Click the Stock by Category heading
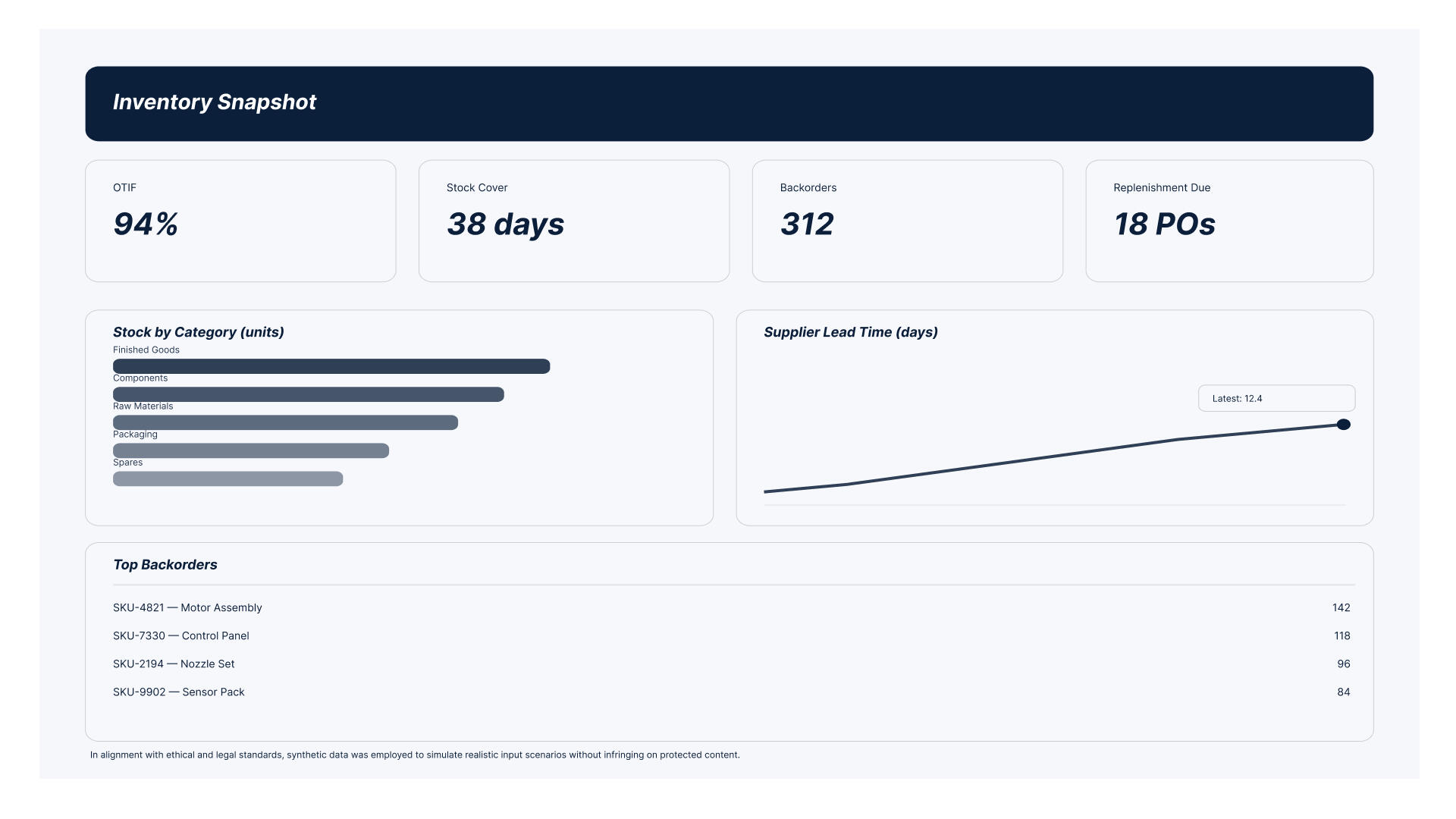Screen dimensions: 1456x819 (x=198, y=332)
